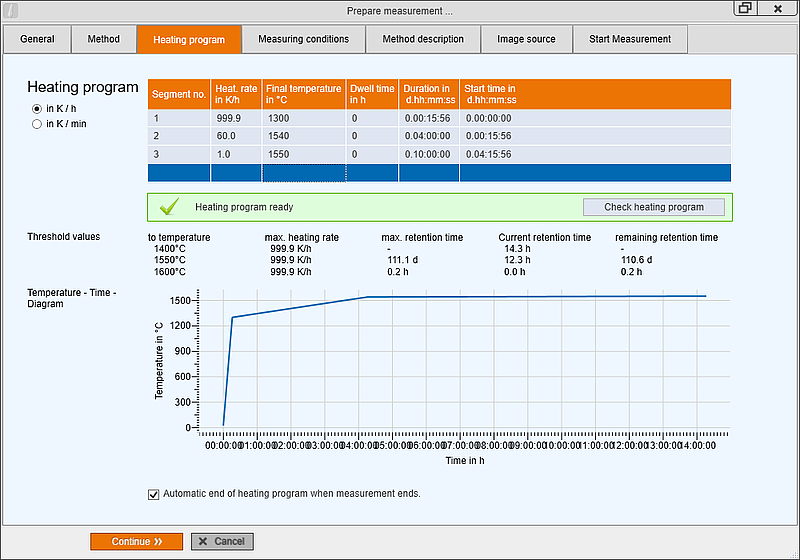Switch to the Start Measurement tab
Viewport: 800px width, 560px height.
tap(630, 39)
